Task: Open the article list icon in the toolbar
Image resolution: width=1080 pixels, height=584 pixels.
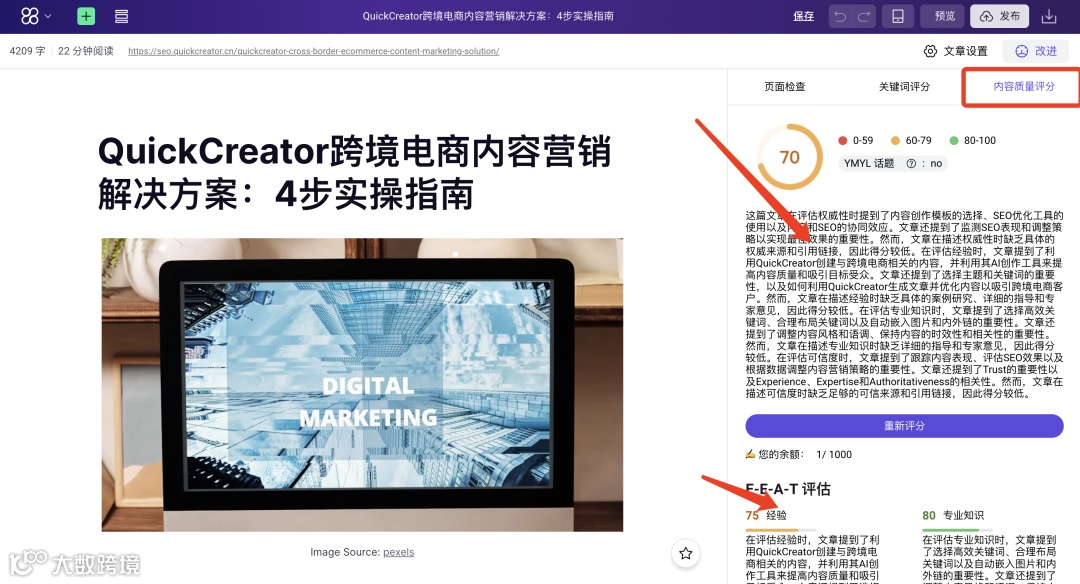Action: tap(122, 16)
